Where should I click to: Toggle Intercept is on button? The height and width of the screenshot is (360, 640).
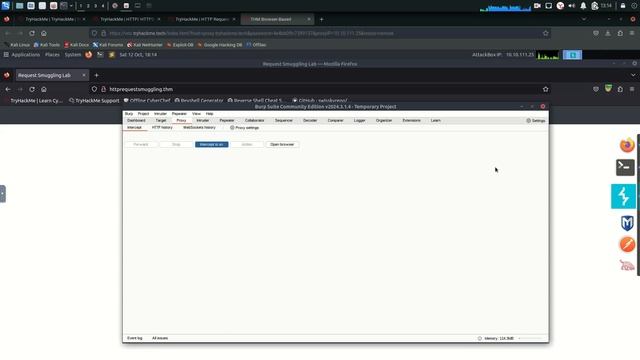pos(211,144)
